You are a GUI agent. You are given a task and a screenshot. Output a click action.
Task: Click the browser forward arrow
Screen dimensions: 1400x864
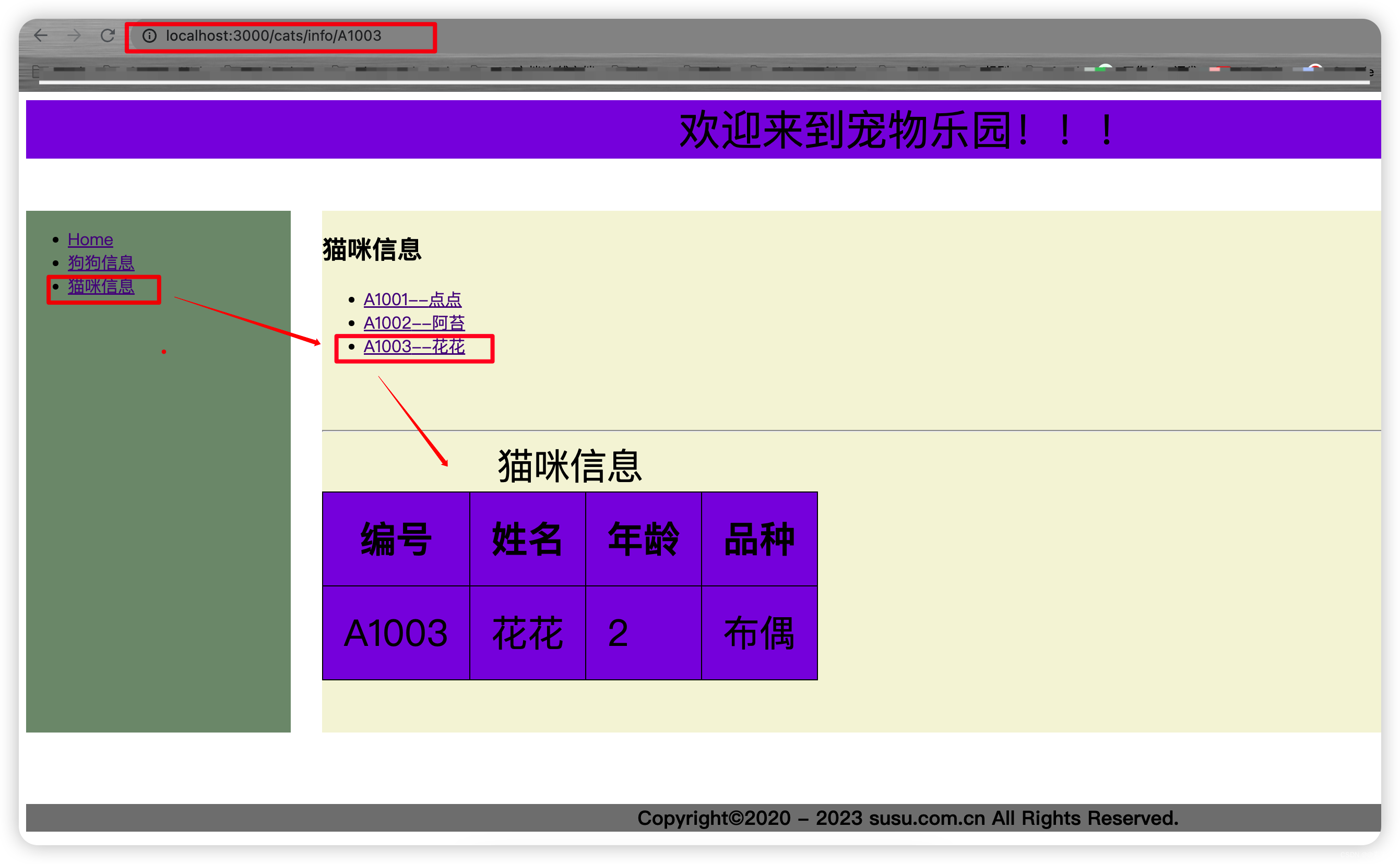click(74, 35)
